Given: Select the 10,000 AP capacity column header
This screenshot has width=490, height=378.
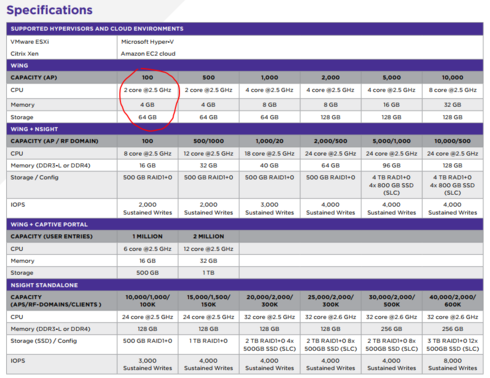Looking at the screenshot, I should pos(453,77).
